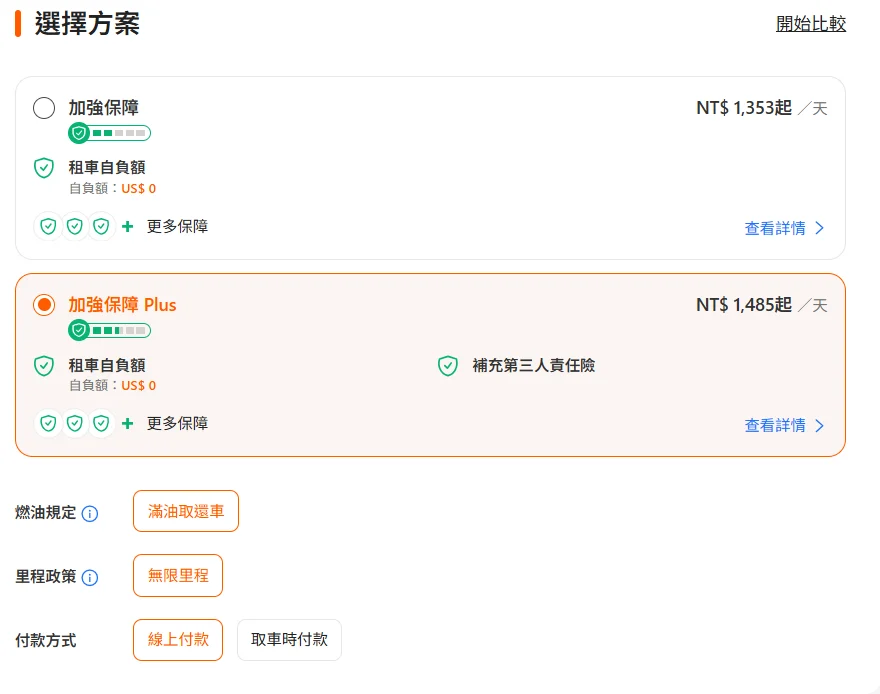Open the 開始比較 comparison link

810,24
